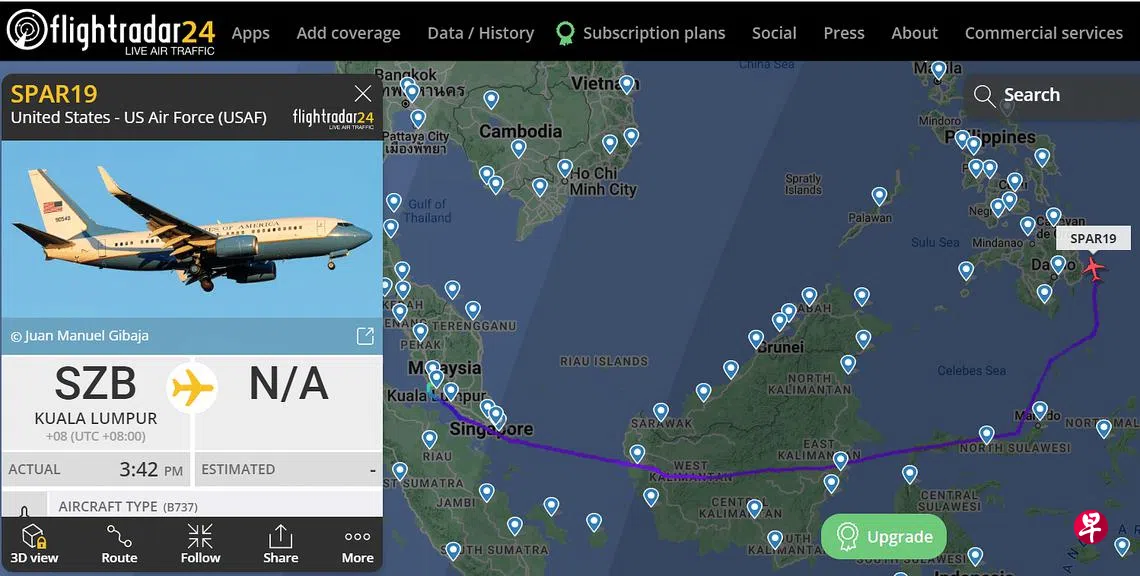
Task: Click the Follow aircraft icon
Action: tap(200, 542)
